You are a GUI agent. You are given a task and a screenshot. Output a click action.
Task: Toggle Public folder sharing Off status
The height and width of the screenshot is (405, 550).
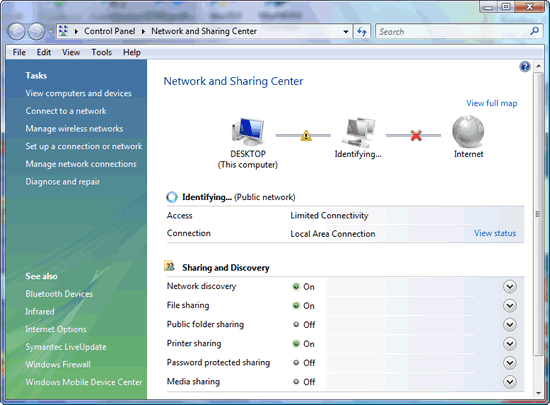click(304, 325)
